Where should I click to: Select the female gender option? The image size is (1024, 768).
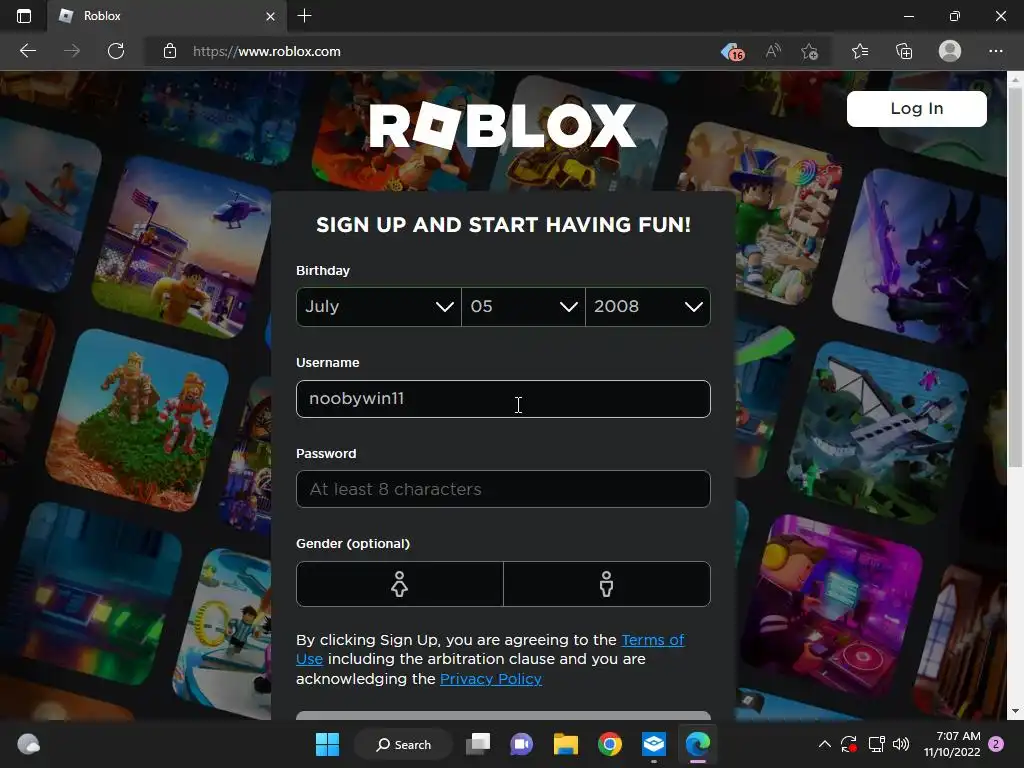click(x=400, y=584)
